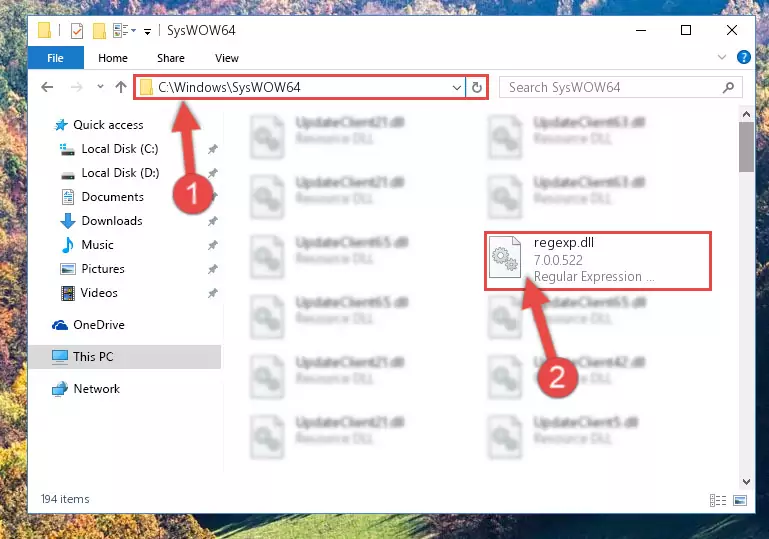Click the Search SysWOW64 field
Image resolution: width=769 pixels, height=539 pixels.
pyautogui.click(x=620, y=87)
